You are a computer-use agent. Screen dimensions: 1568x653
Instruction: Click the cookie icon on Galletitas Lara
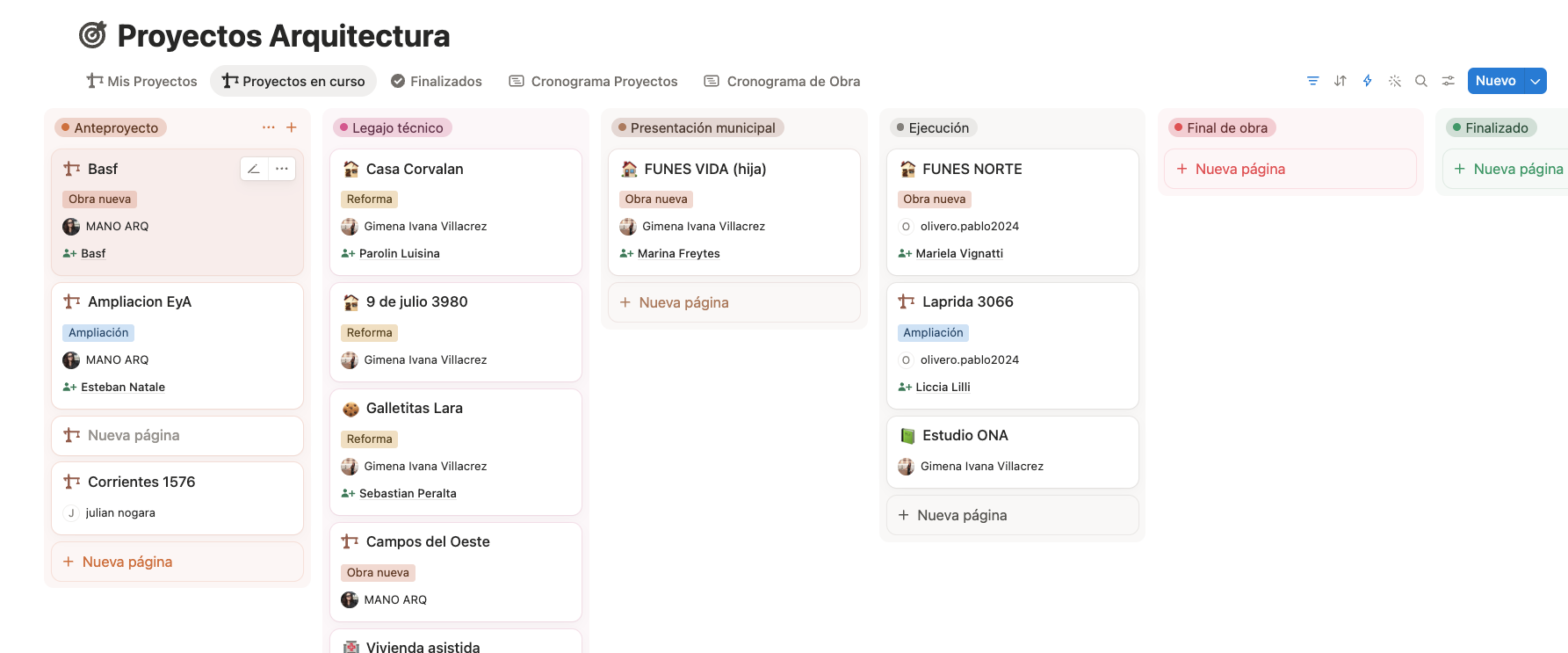point(350,408)
